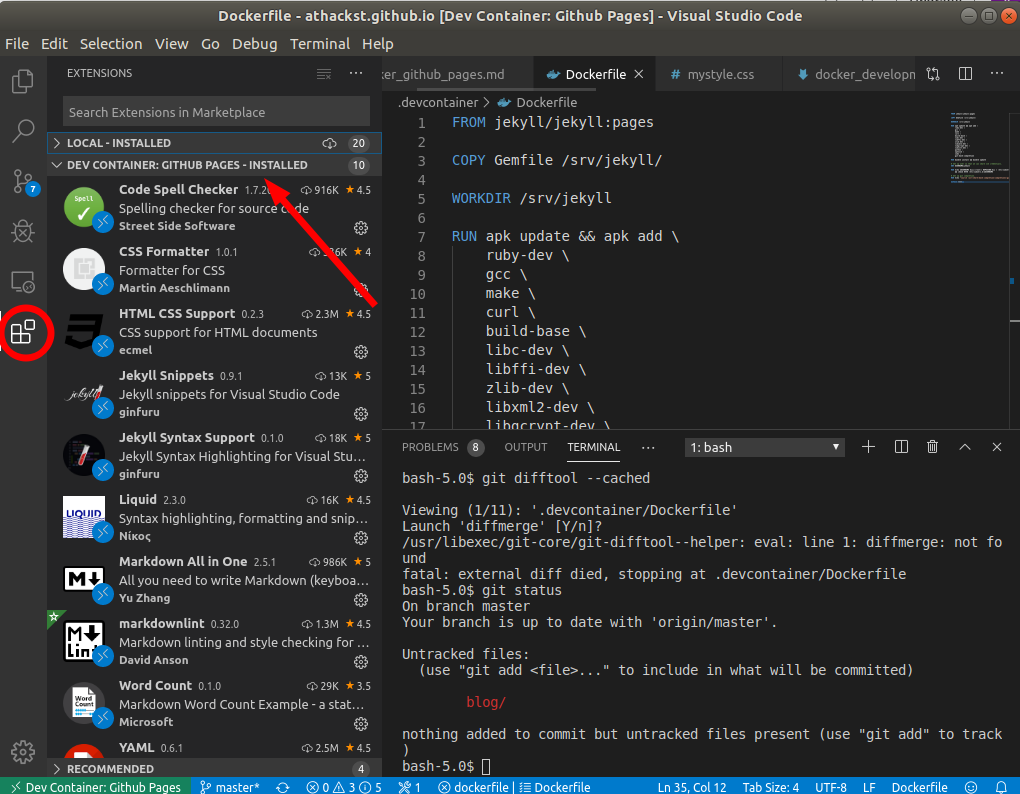The width and height of the screenshot is (1020, 794).
Task: Create a new terminal with plus icon
Action: (x=868, y=447)
